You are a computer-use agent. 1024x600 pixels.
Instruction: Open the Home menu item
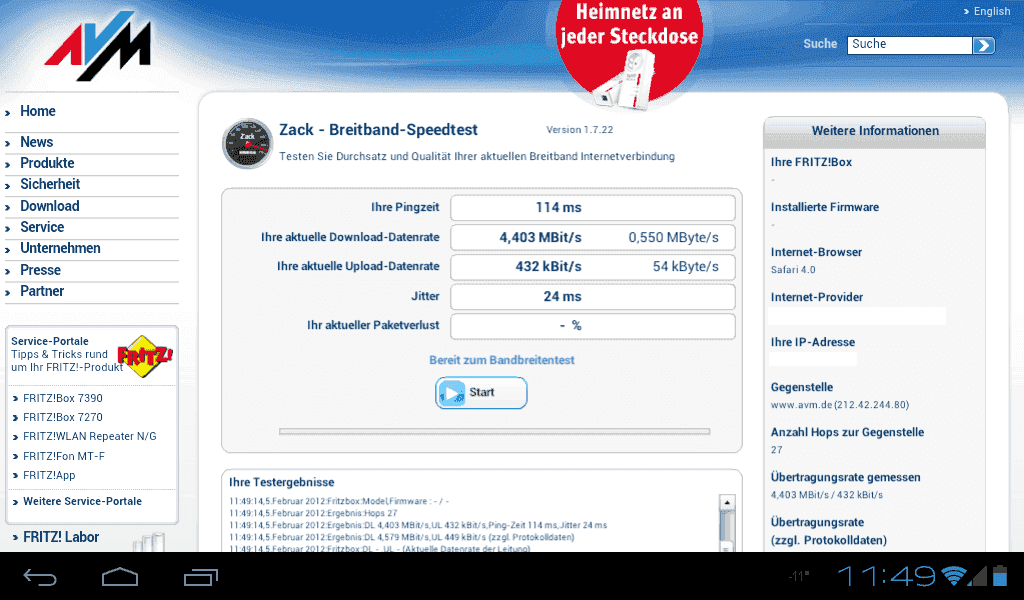[38, 111]
